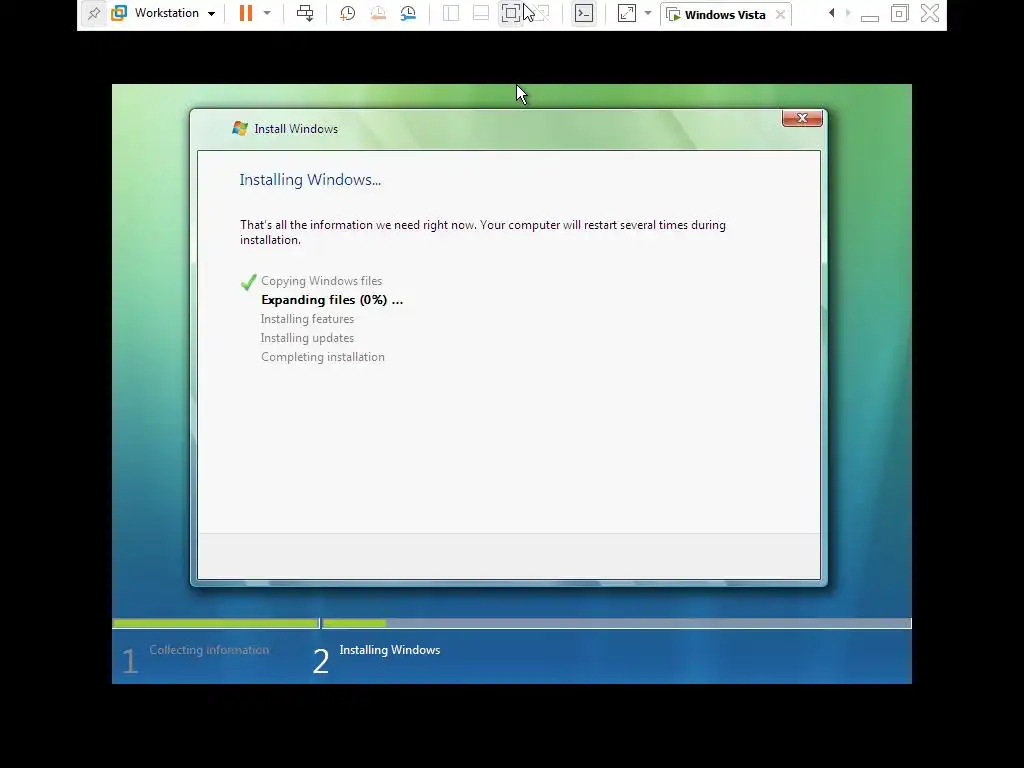Click the Unity mode icon

pyautogui.click(x=541, y=13)
